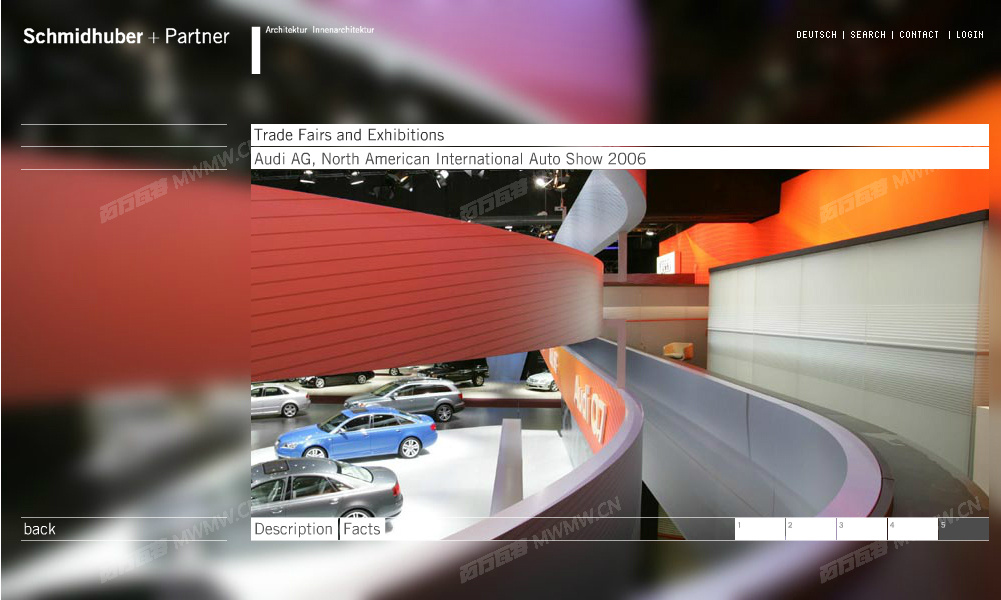
Task: Click the Architektur Innenarchitektur tagline
Action: coord(320,29)
